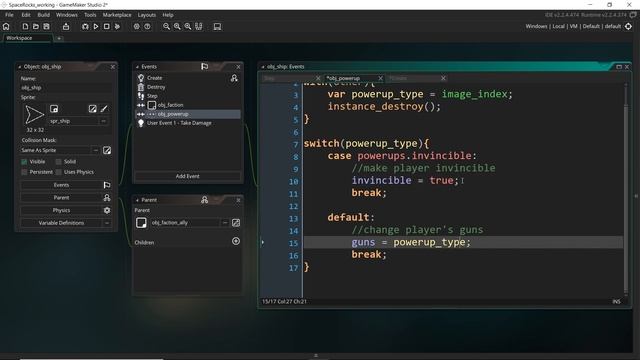Open spr_ship sprite selector dropdown
This screenshot has height=360, width=640.
(104, 121)
